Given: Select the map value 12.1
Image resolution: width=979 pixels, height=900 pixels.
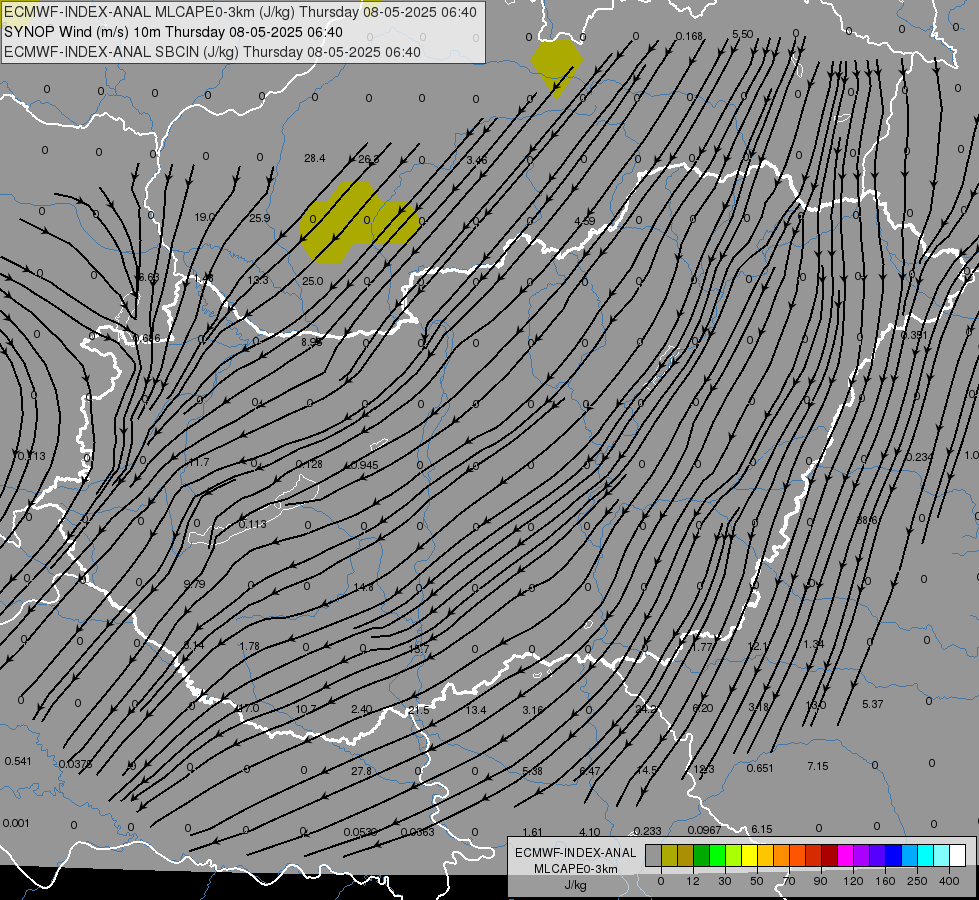Looking at the screenshot, I should point(757,646).
